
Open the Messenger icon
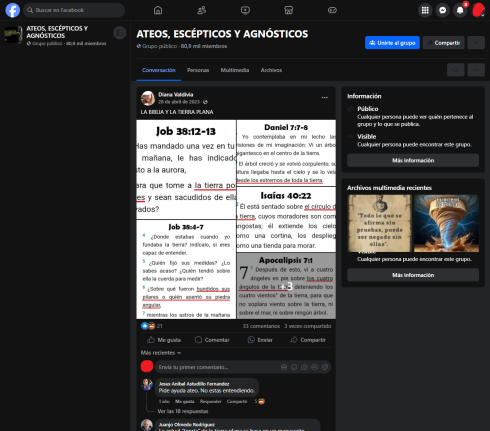pyautogui.click(x=443, y=10)
